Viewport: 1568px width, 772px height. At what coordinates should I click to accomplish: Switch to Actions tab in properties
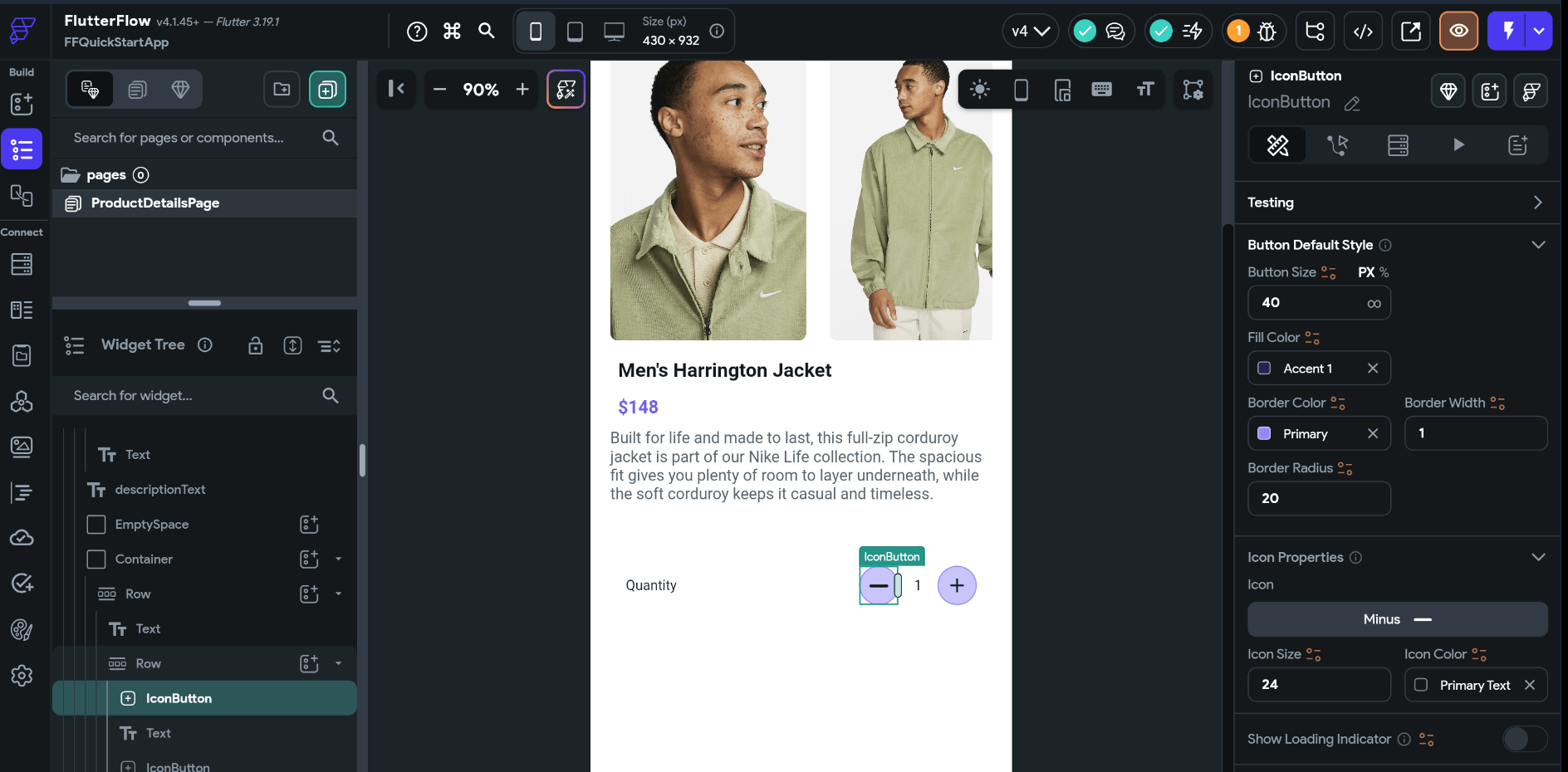1337,145
